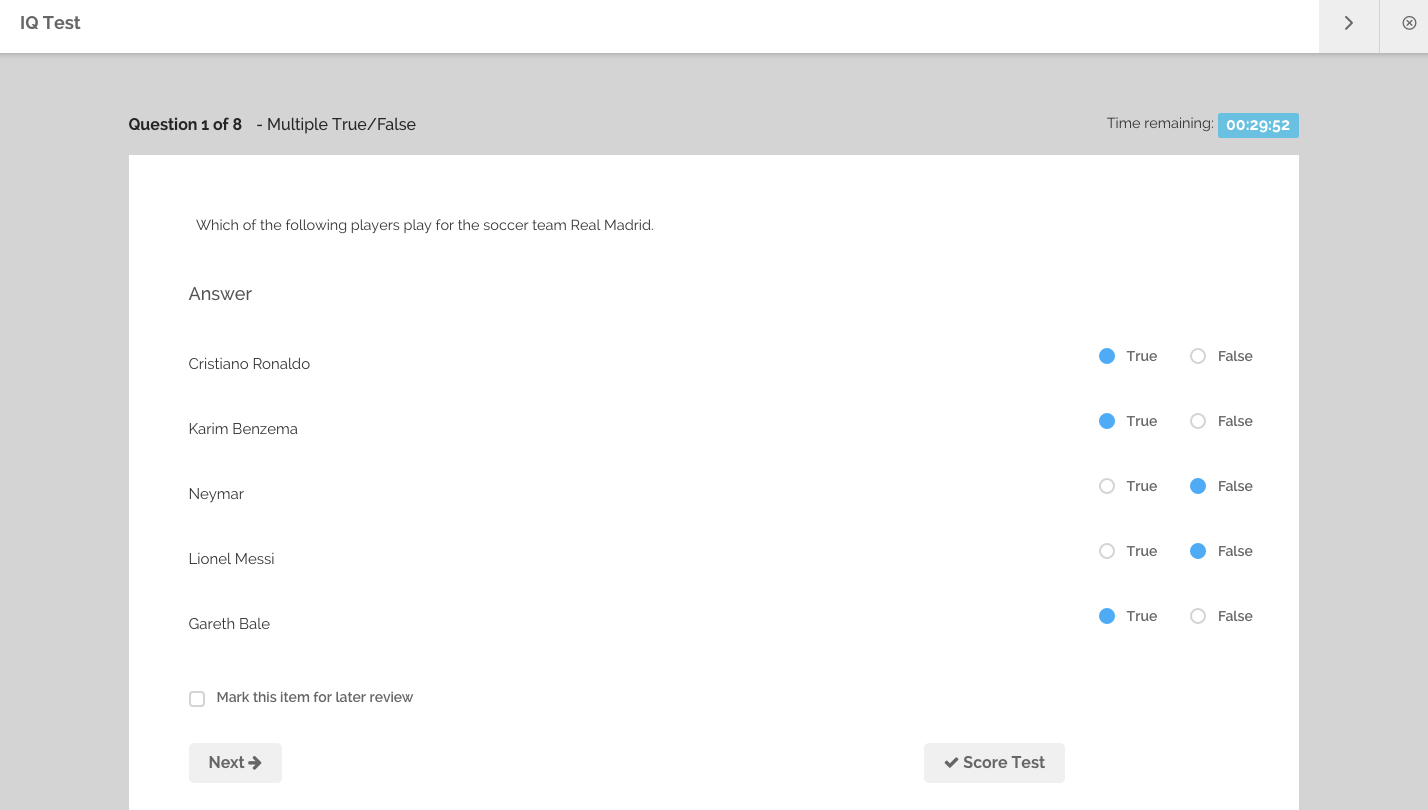The width and height of the screenshot is (1428, 810).
Task: Click the Real Madrid question text
Action: (425, 225)
